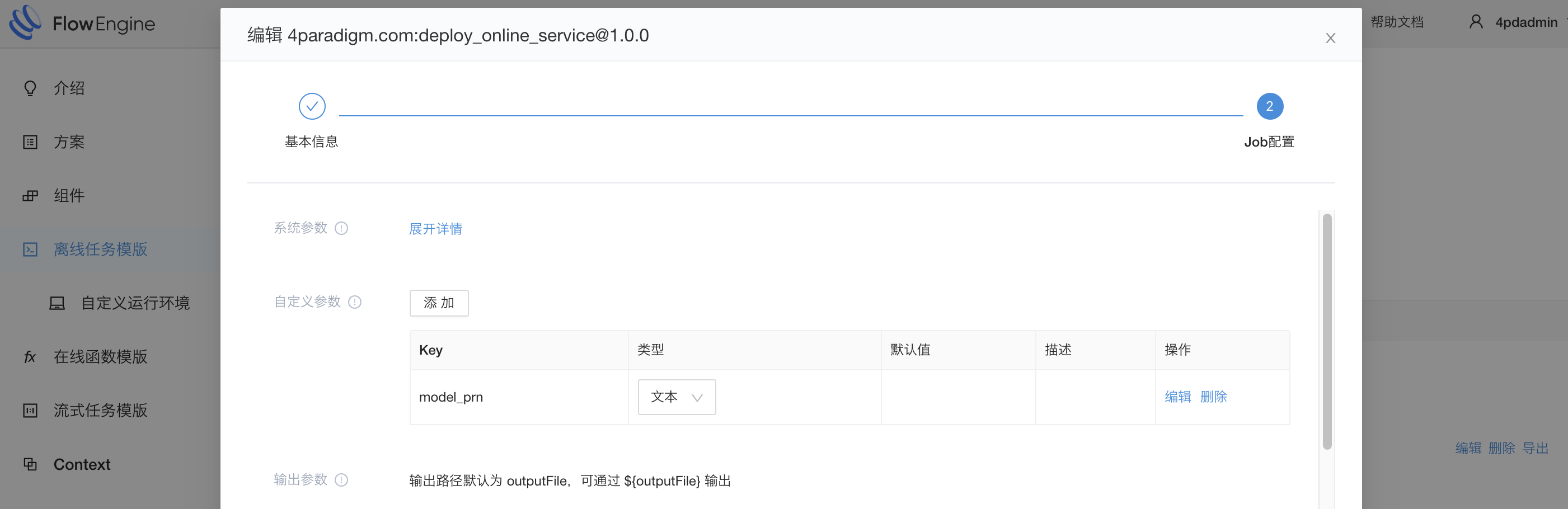Click the step 2 circle for Job配置
The image size is (1568, 509).
click(x=1270, y=106)
